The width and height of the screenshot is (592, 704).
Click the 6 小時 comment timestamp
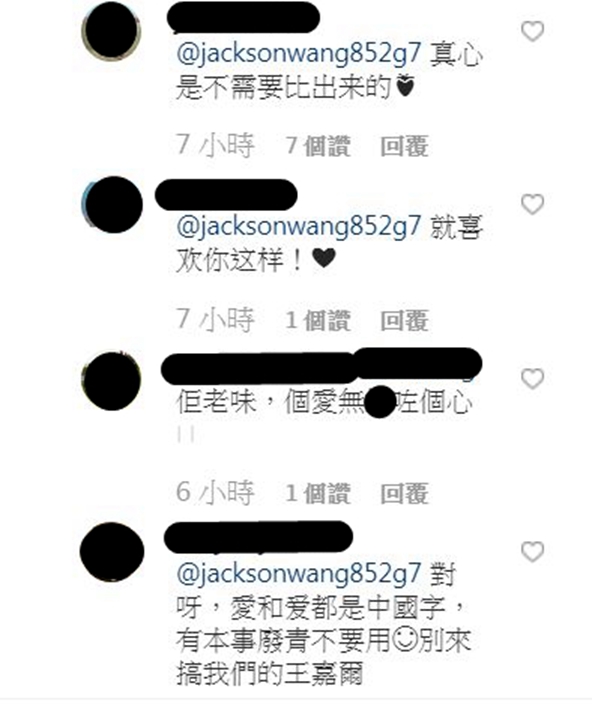coord(215,493)
